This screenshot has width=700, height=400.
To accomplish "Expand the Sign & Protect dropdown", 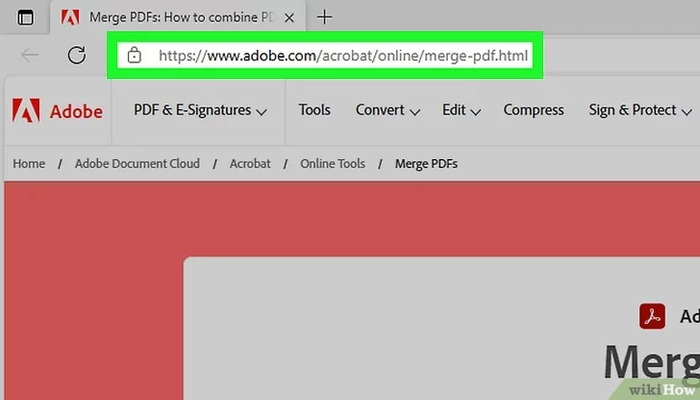I will [x=641, y=110].
